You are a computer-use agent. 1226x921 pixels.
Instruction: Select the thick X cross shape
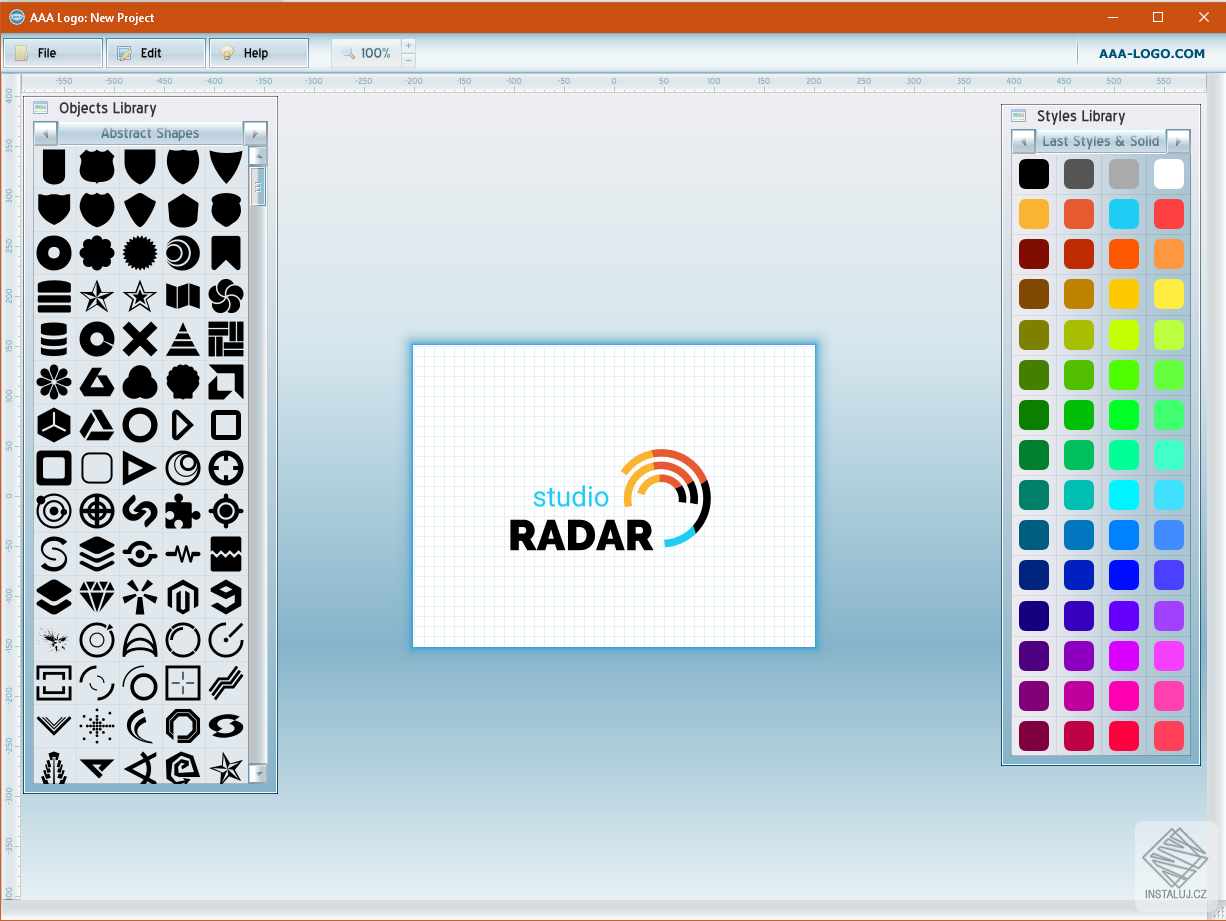click(140, 339)
